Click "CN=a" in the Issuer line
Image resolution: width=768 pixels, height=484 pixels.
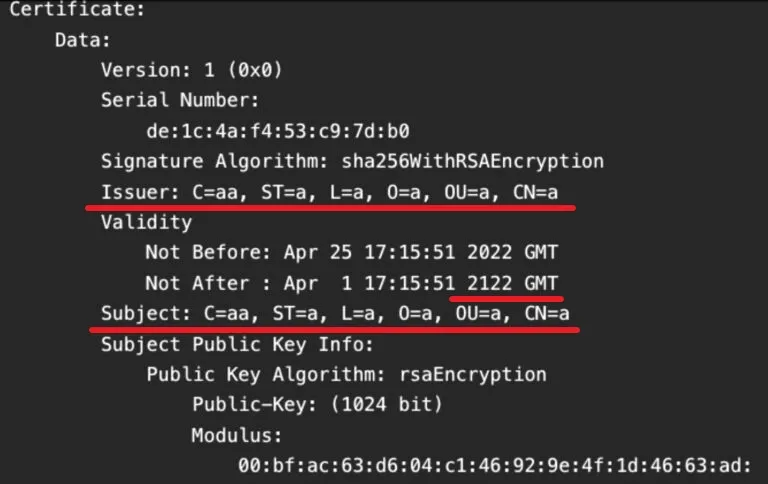[546, 191]
